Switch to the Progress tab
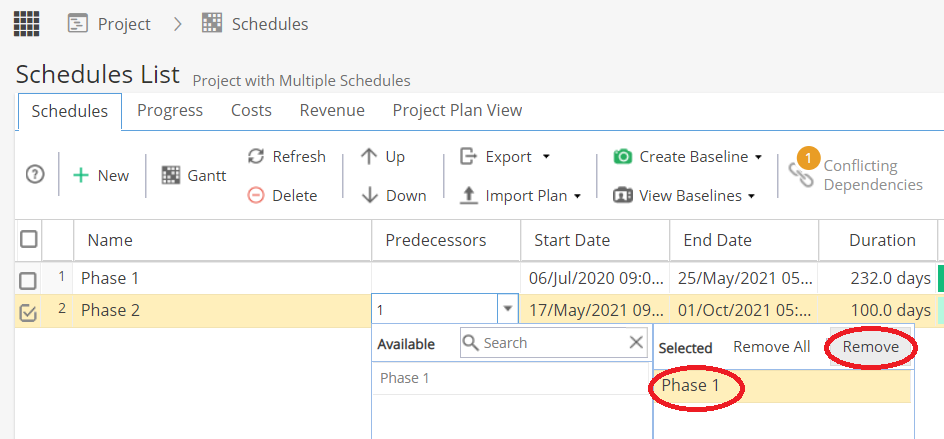 pos(170,110)
